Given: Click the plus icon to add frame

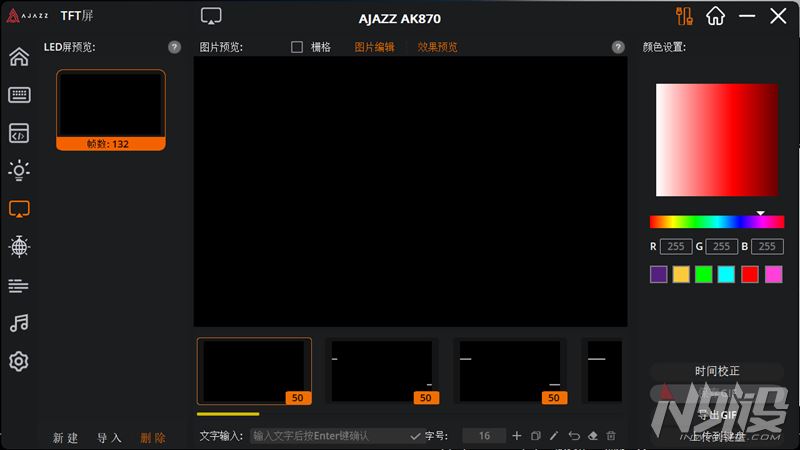Looking at the screenshot, I should point(517,436).
